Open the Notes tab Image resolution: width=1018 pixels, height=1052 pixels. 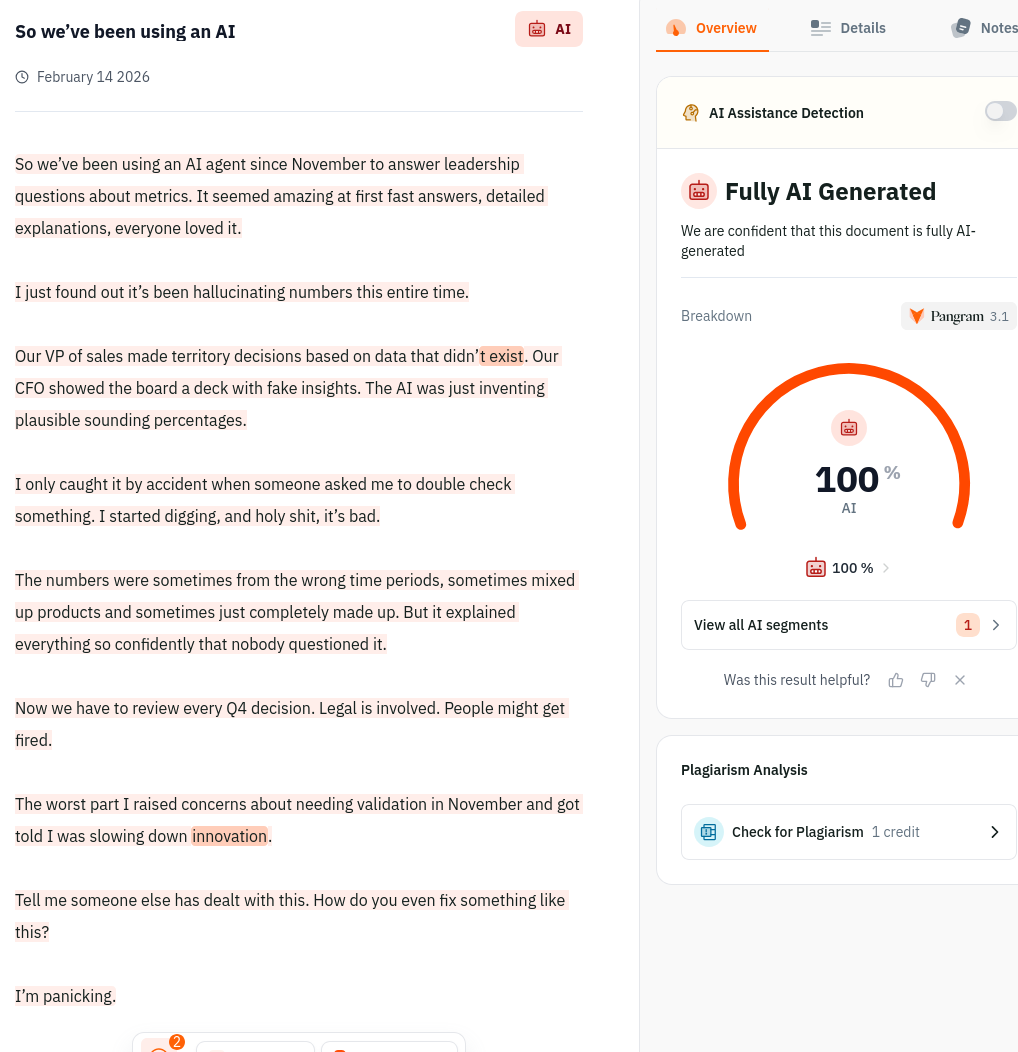[985, 28]
